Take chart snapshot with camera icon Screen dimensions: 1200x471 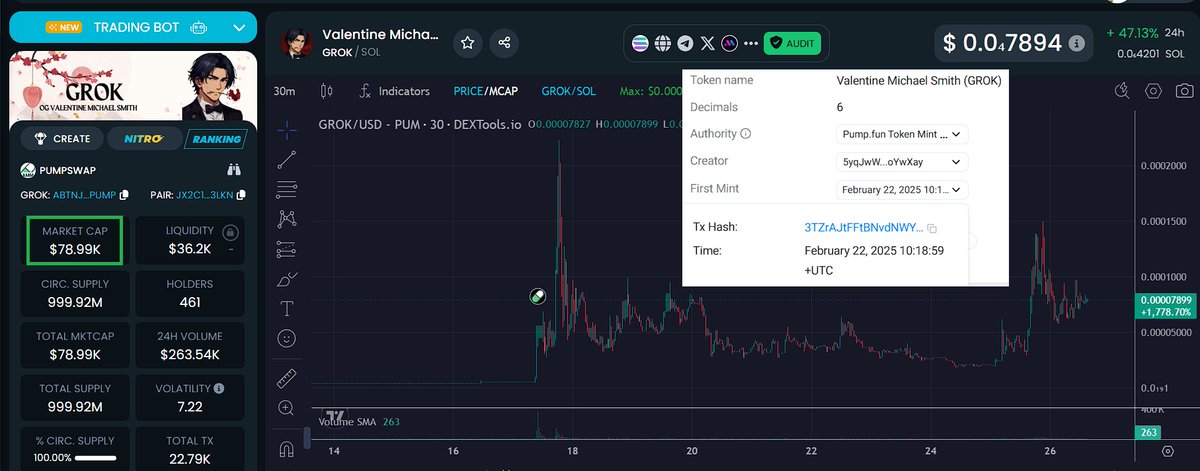tap(1185, 91)
